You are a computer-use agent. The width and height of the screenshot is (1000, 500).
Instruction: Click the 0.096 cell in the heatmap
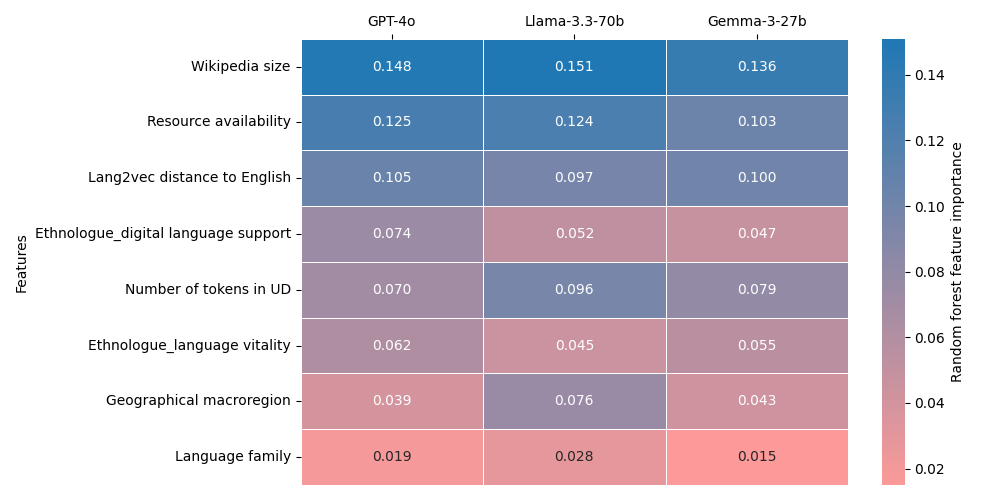(574, 290)
